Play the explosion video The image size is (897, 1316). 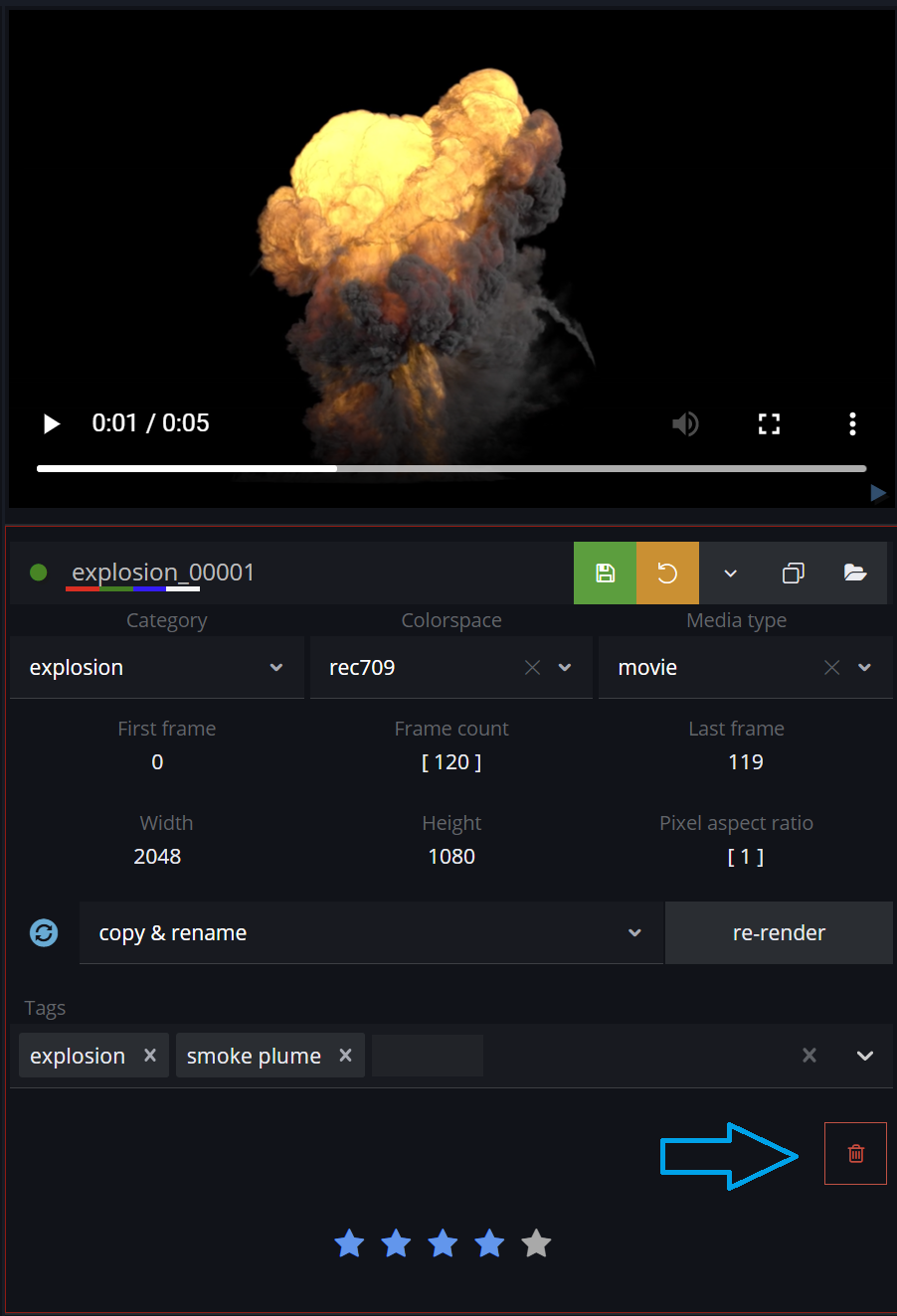coord(52,423)
